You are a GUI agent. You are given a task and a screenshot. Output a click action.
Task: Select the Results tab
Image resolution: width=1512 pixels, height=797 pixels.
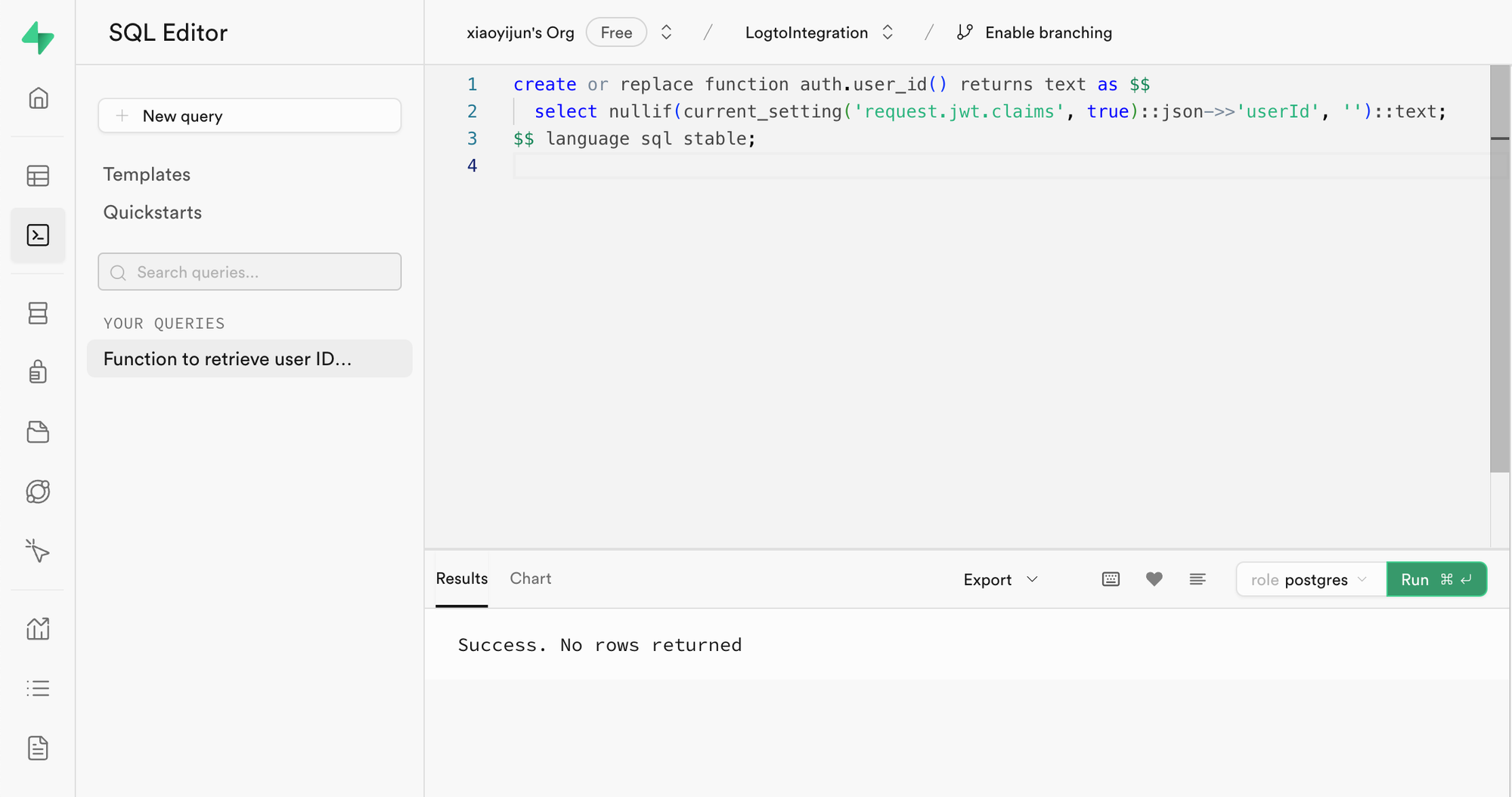[x=461, y=578]
